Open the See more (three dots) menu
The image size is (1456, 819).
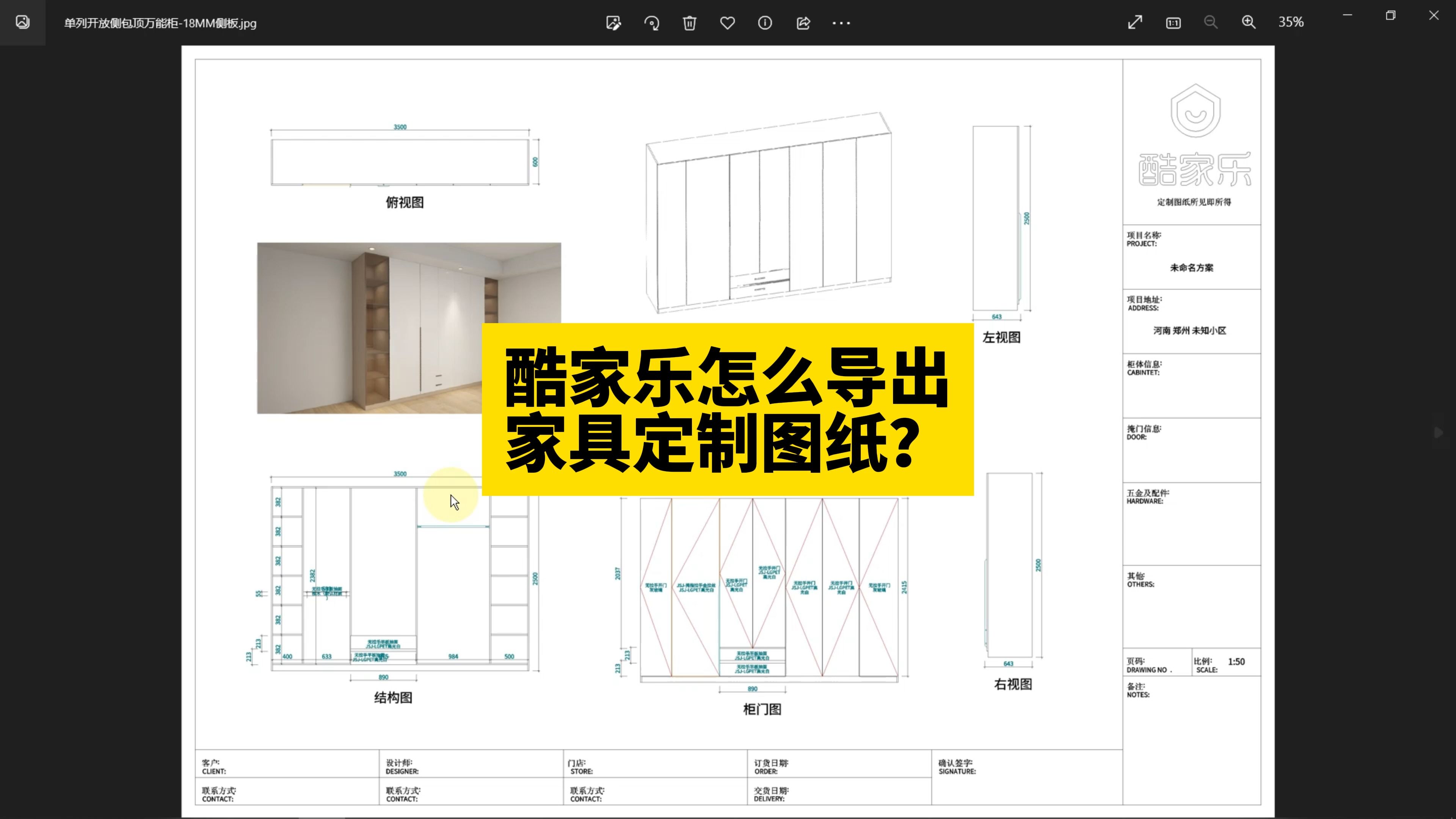[x=841, y=23]
